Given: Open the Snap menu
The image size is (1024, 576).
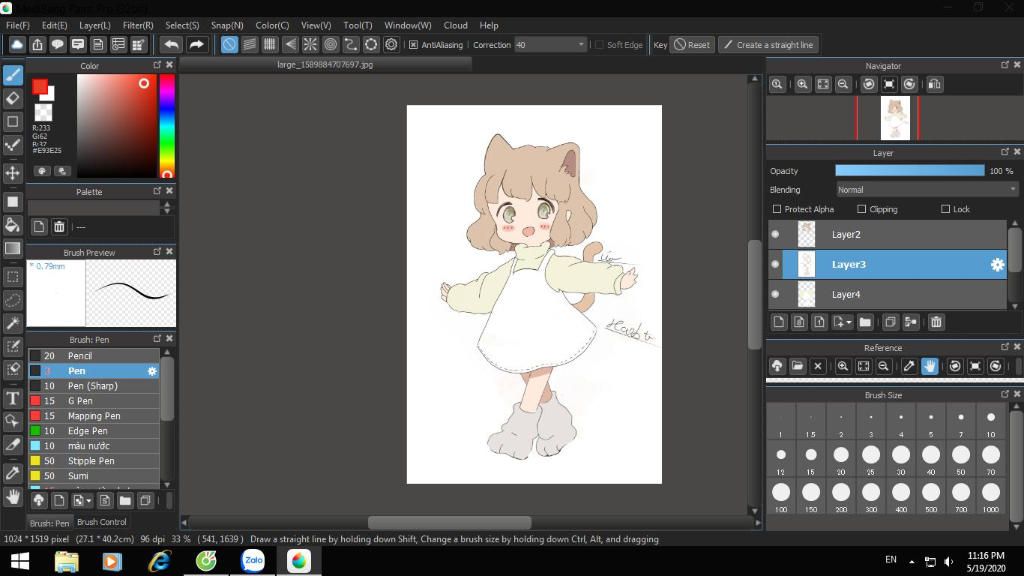Looking at the screenshot, I should pos(227,25).
